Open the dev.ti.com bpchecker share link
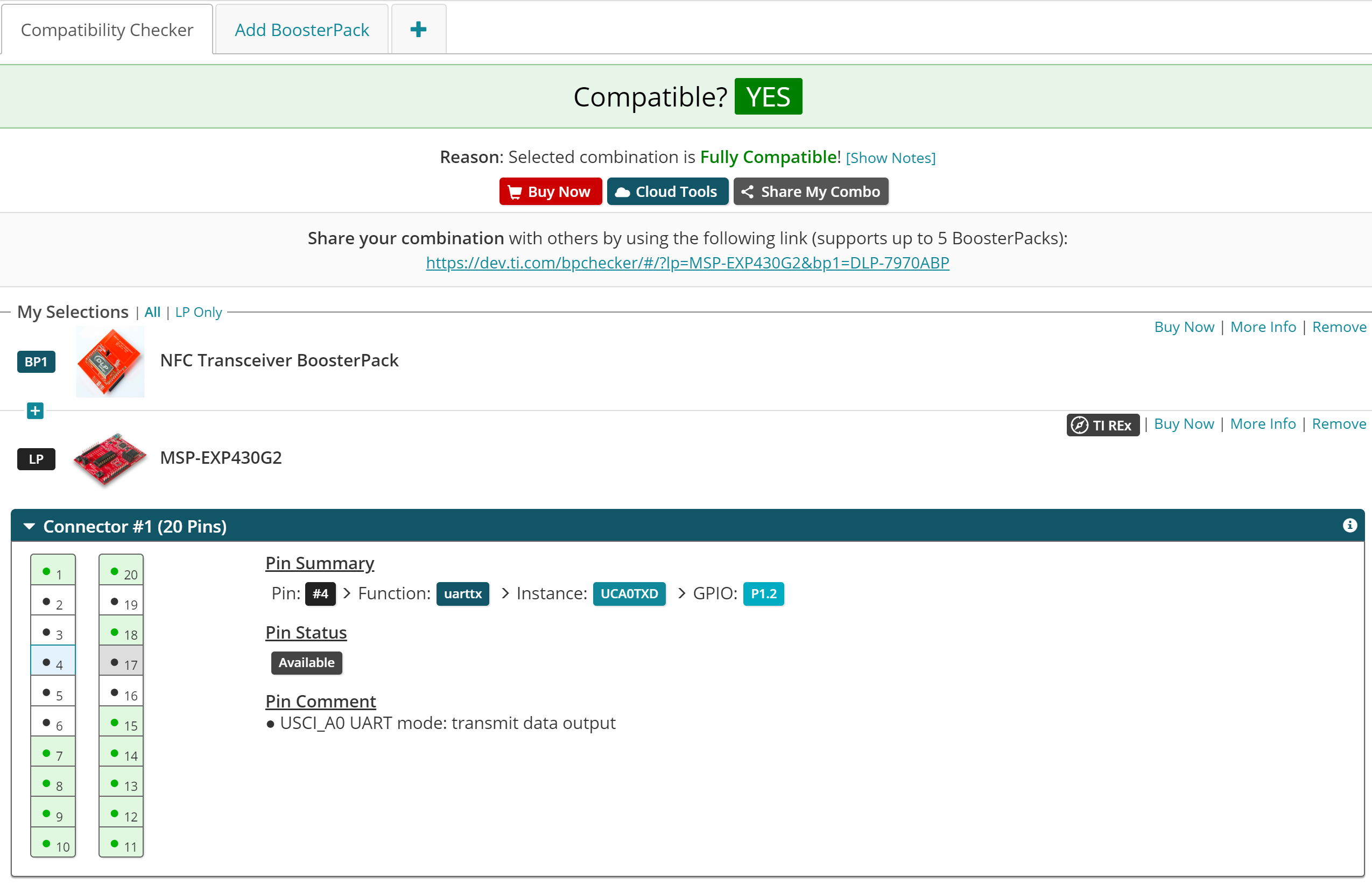This screenshot has width=1372, height=885. click(687, 263)
